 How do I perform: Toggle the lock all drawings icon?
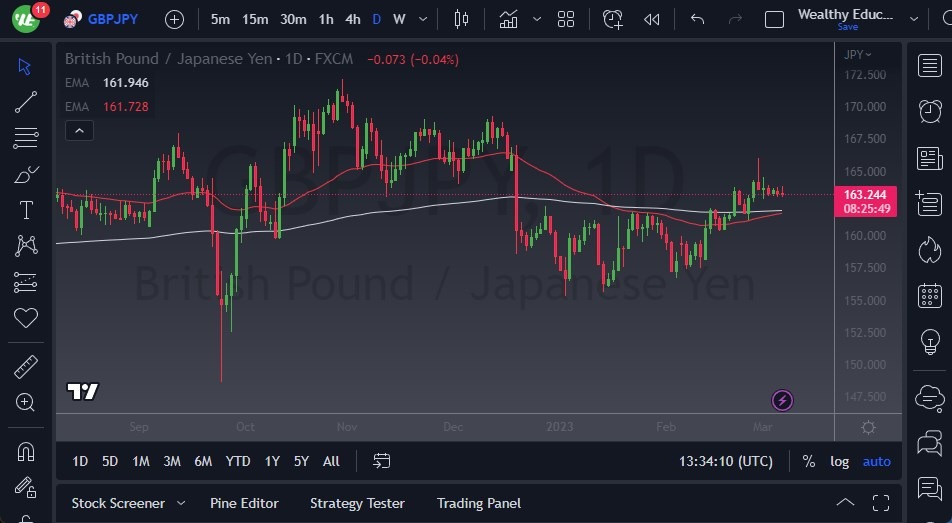26,487
